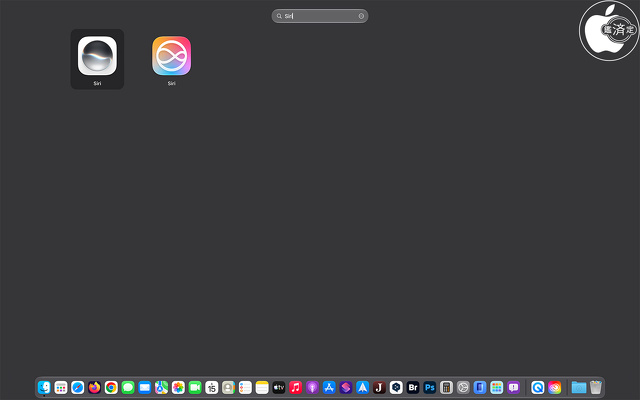640x400 pixels.
Task: Open Google Chrome in the Dock
Action: pyautogui.click(x=111, y=387)
